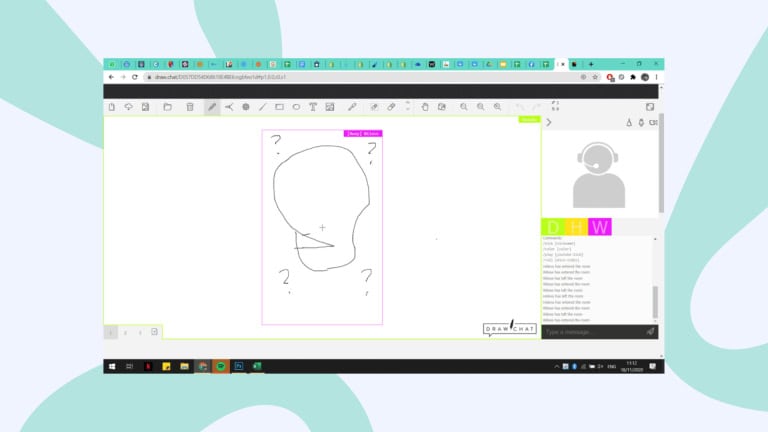Select the rectangle shape tool
Viewport: 768px width, 432px height.
click(279, 107)
